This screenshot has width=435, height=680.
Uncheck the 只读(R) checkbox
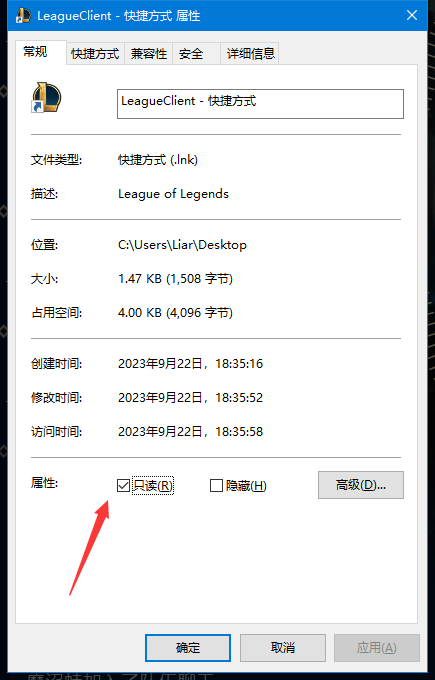click(123, 485)
